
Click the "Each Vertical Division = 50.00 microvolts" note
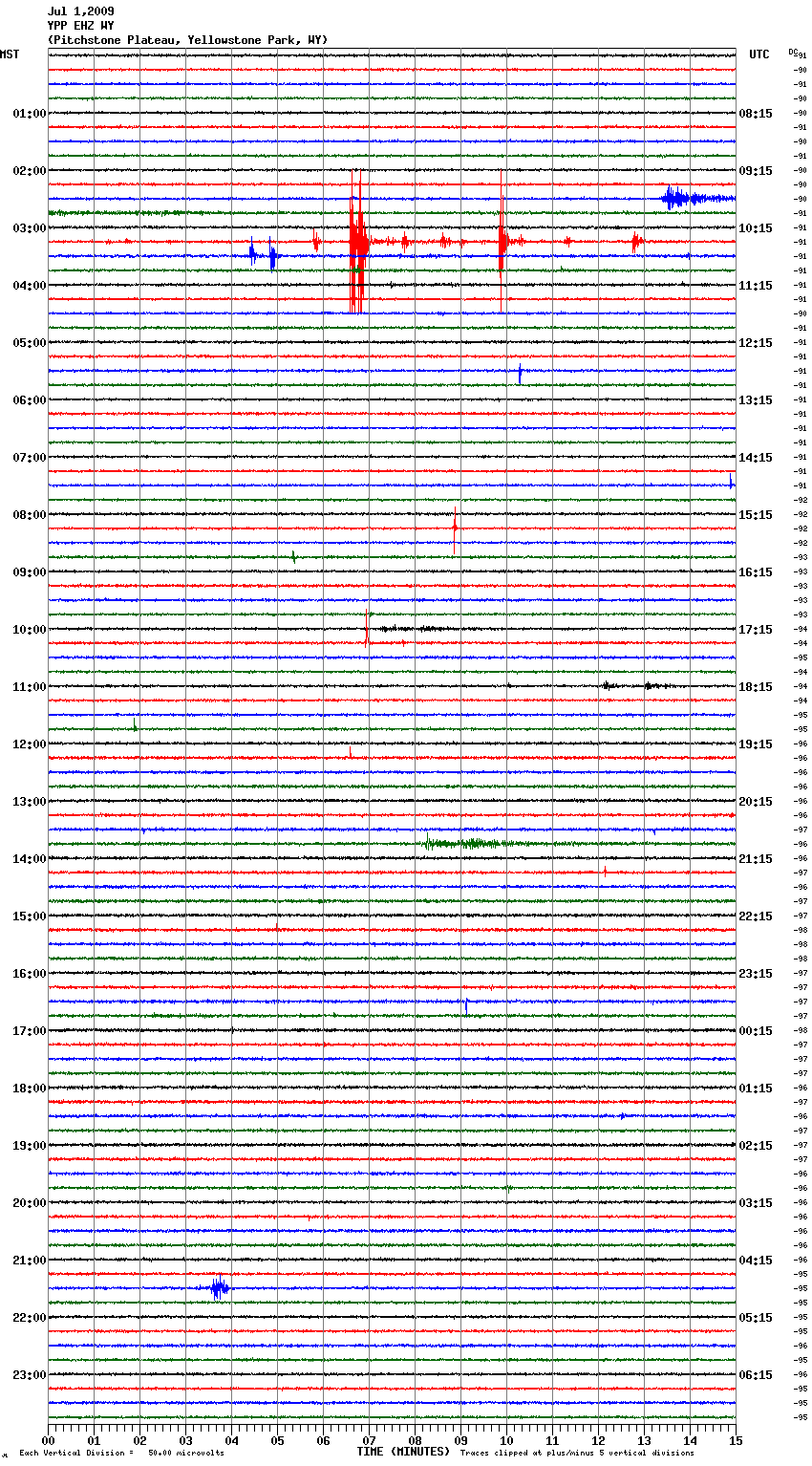click(121, 1453)
